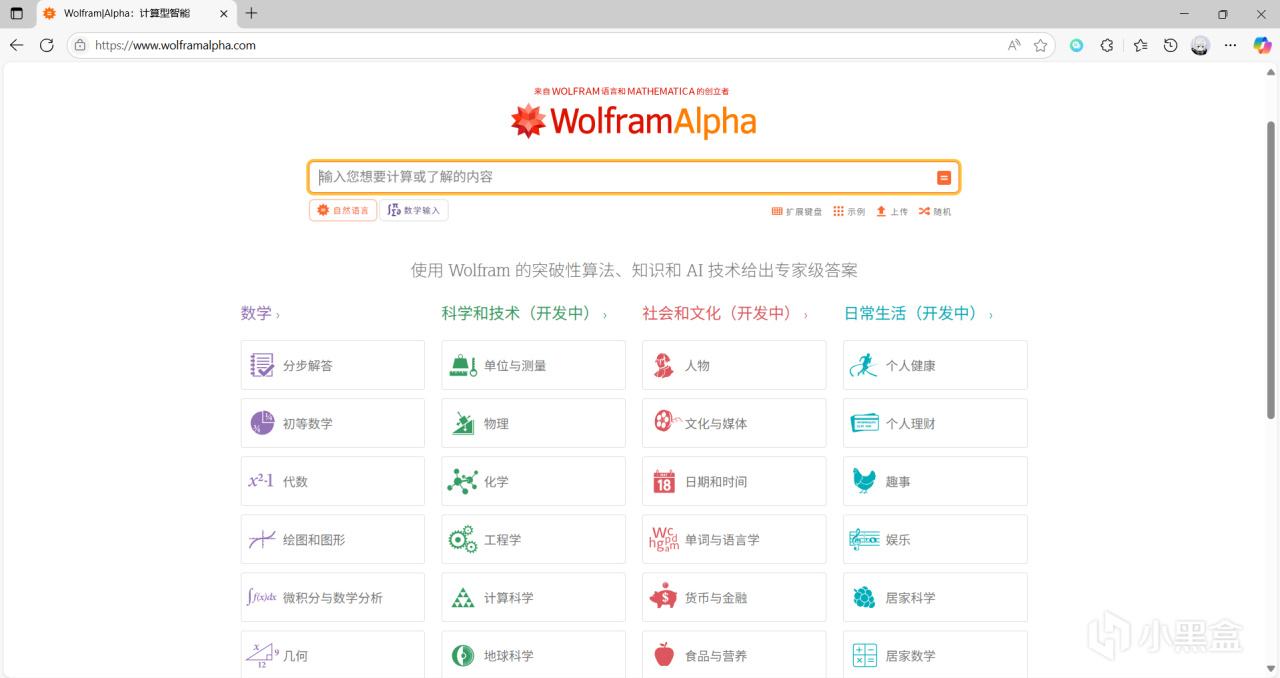The image size is (1280, 678).
Task: Open the 单位与测量 scale icon
Action: [x=463, y=365]
